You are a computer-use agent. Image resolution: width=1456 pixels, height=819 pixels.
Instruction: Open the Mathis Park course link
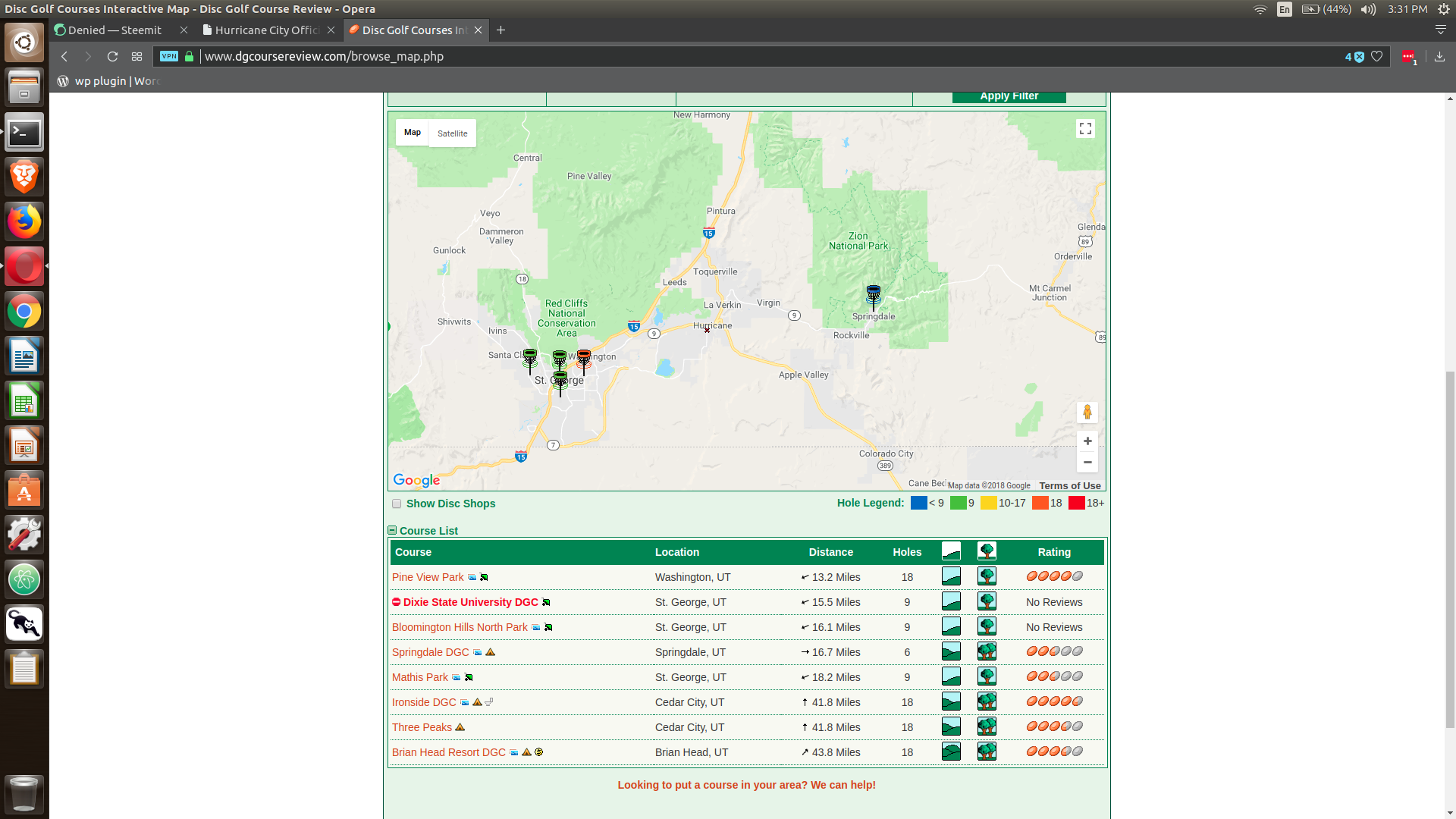click(420, 677)
